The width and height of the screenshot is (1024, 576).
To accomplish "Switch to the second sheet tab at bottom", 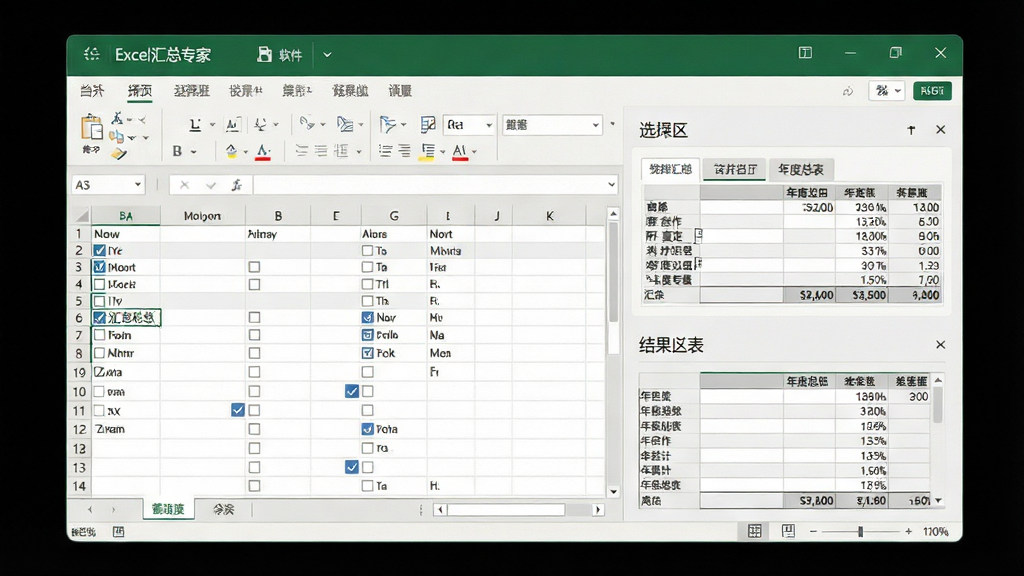I will (x=223, y=509).
